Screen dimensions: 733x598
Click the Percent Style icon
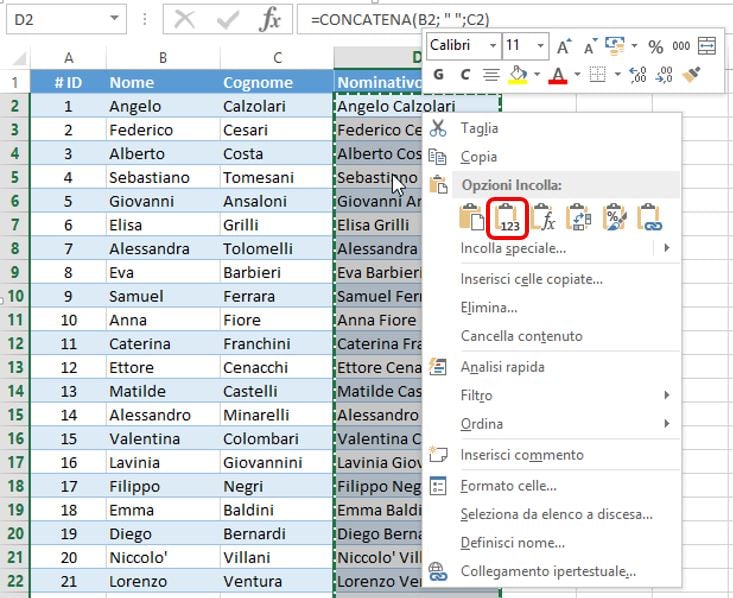point(655,46)
